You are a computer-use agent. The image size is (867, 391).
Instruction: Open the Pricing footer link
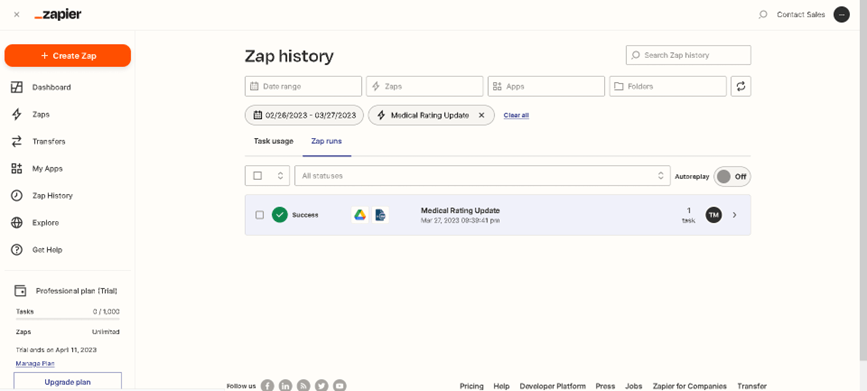pos(472,386)
